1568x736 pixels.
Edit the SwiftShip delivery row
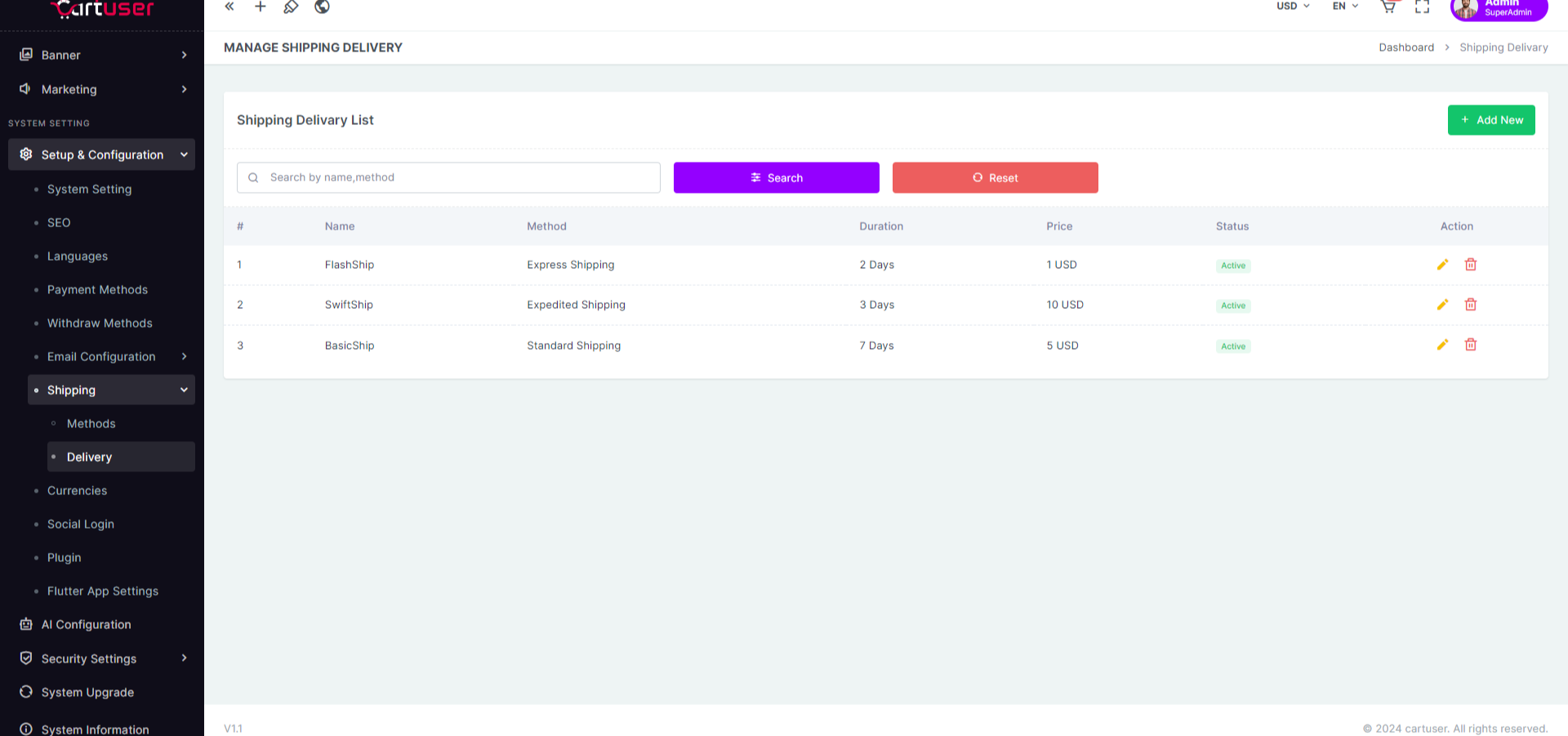point(1442,305)
